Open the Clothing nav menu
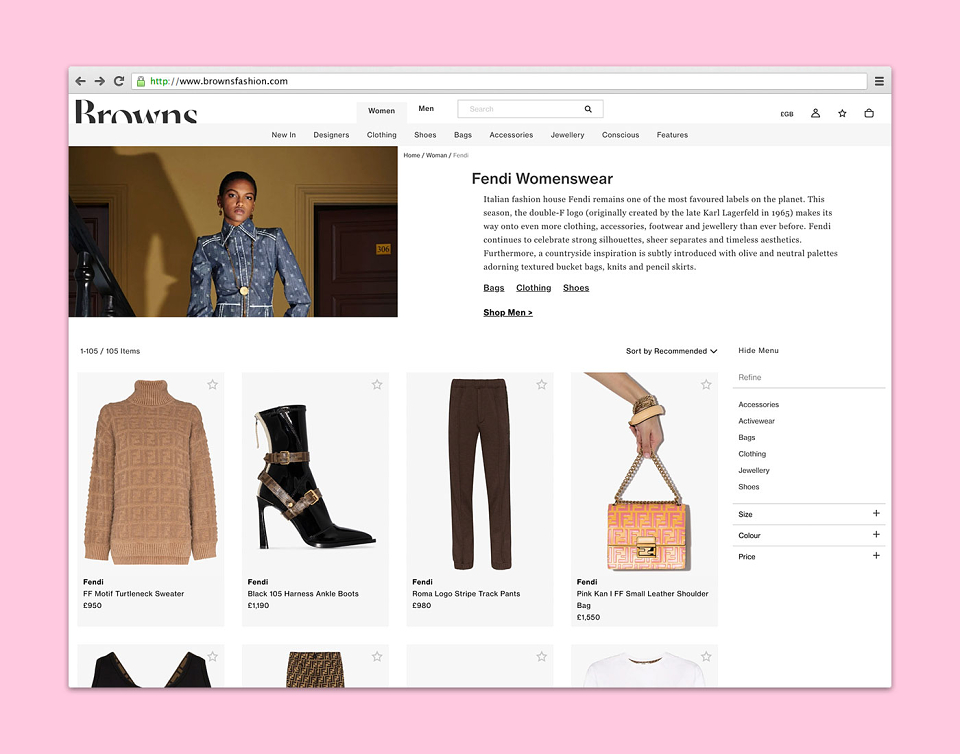 pos(381,135)
